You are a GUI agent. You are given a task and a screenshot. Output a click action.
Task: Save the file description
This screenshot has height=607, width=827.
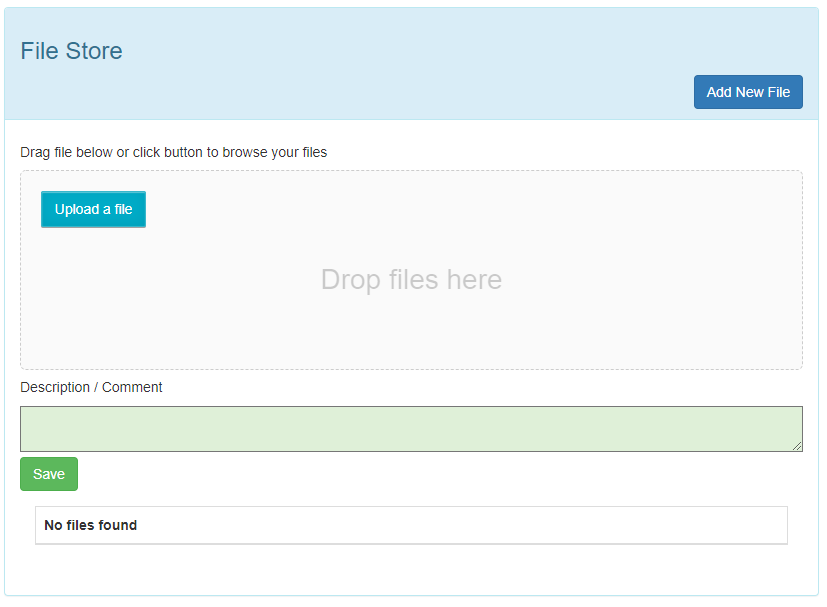49,474
